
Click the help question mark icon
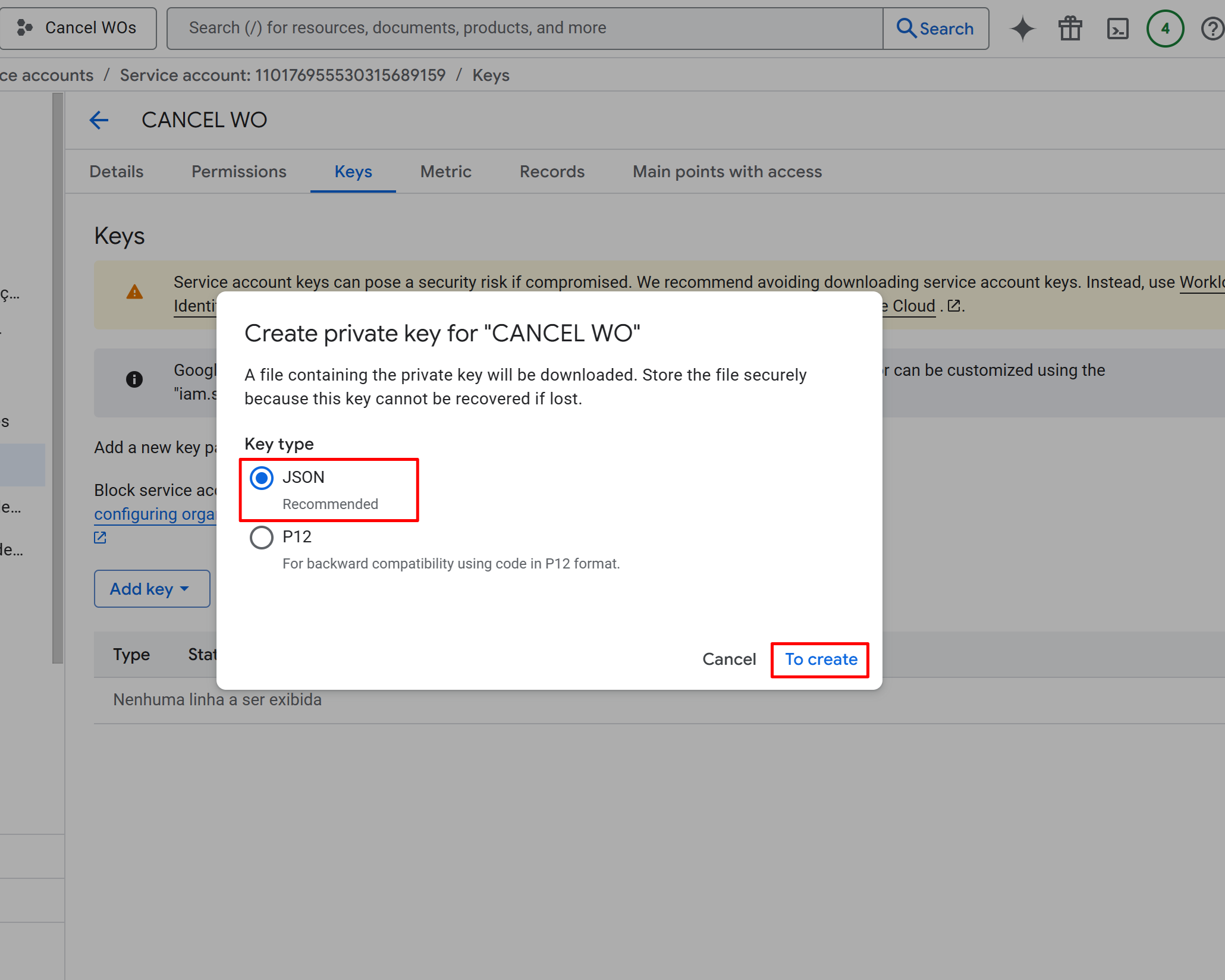click(x=1212, y=29)
